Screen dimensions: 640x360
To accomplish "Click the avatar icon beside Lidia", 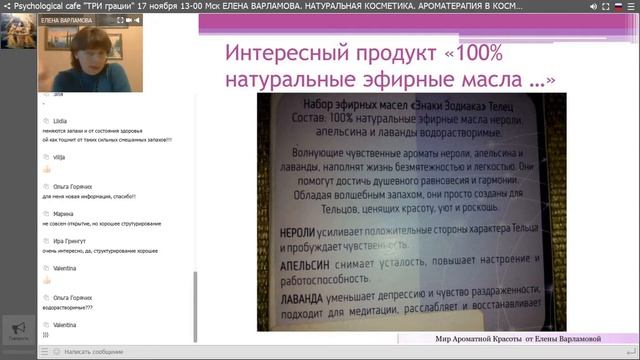I will pos(46,121).
